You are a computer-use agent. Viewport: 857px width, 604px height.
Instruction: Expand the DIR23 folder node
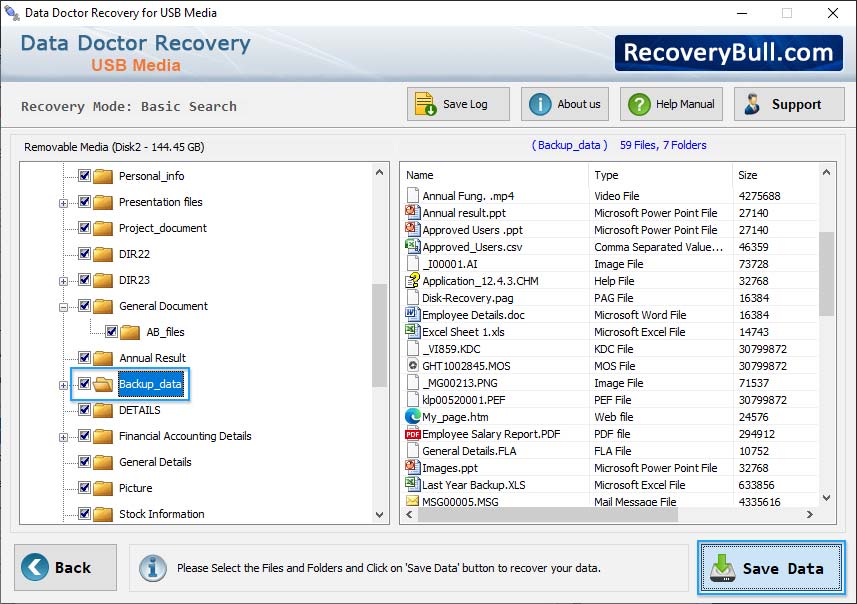pyautogui.click(x=63, y=282)
